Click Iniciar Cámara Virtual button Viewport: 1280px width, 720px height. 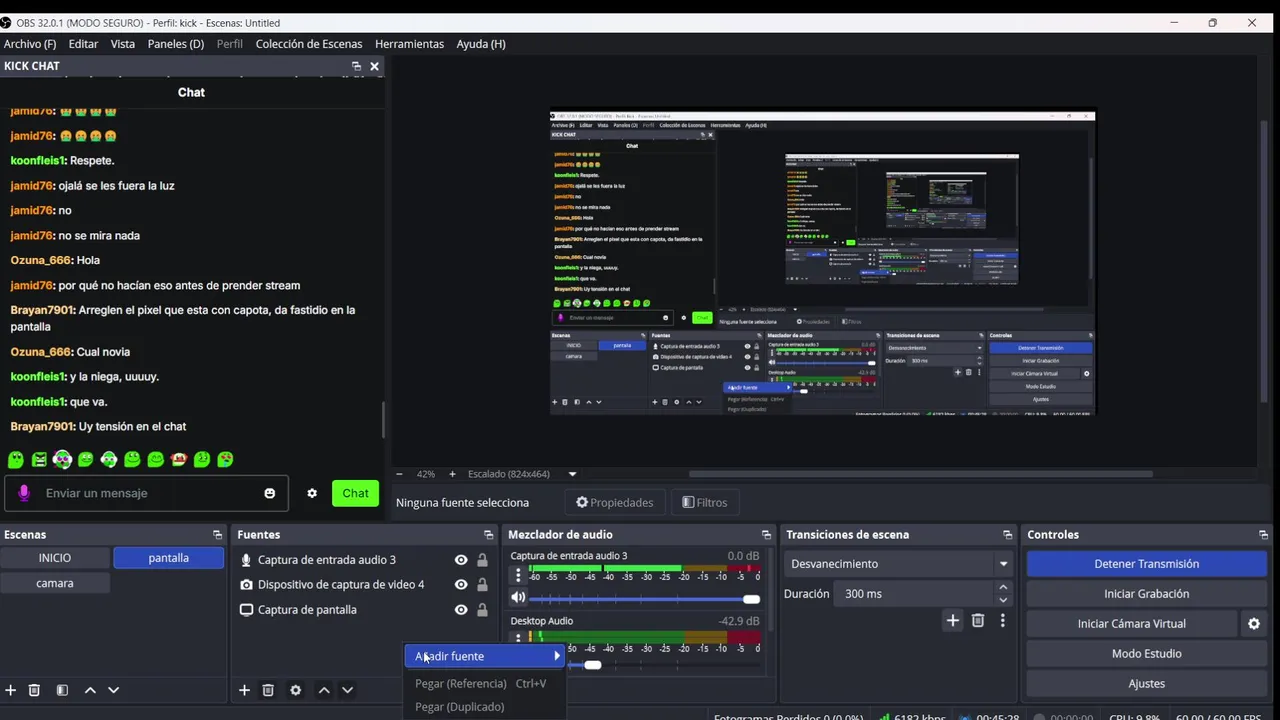click(1132, 624)
